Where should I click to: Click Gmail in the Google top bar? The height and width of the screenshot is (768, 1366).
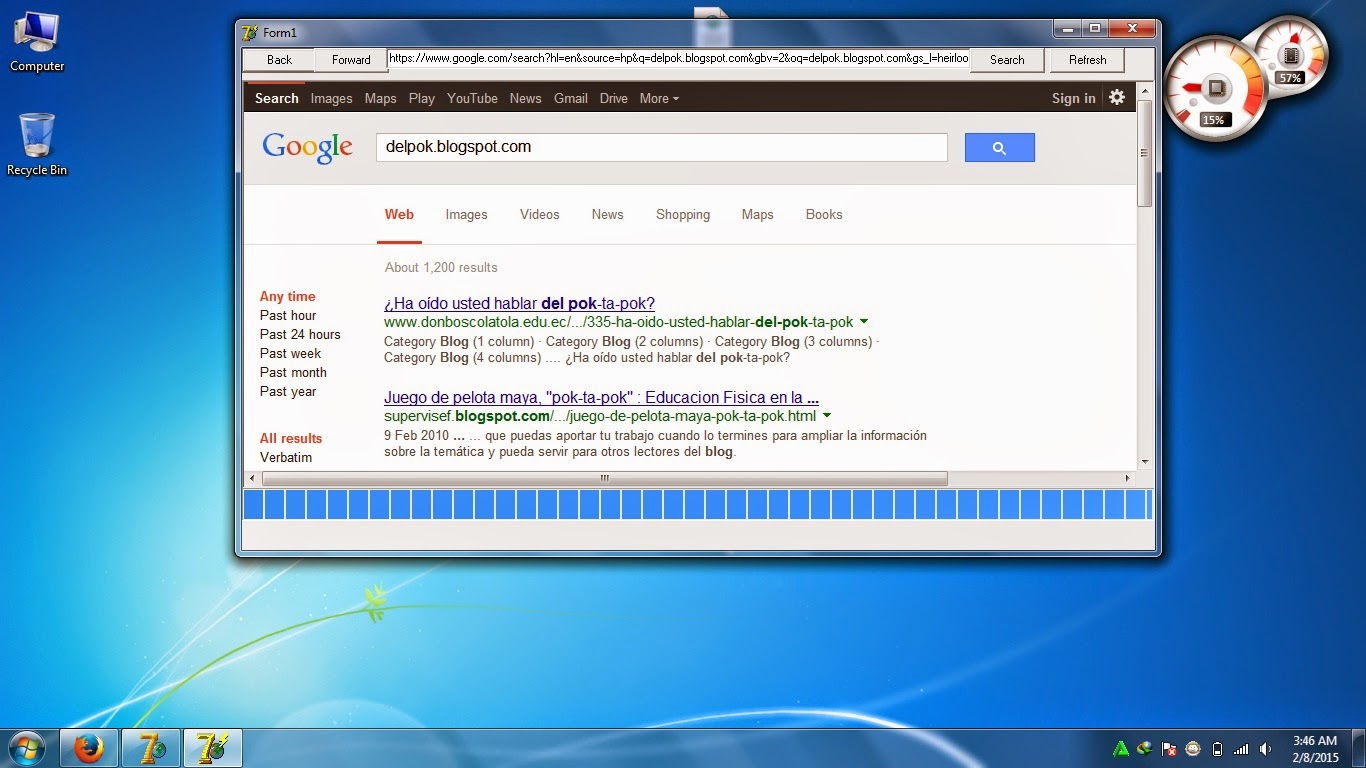pos(570,98)
